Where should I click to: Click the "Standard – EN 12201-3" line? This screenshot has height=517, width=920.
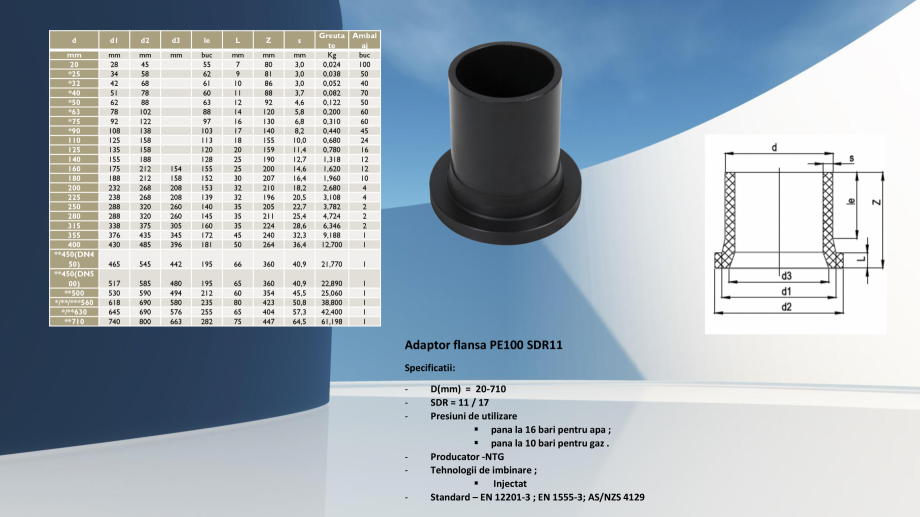pos(537,497)
